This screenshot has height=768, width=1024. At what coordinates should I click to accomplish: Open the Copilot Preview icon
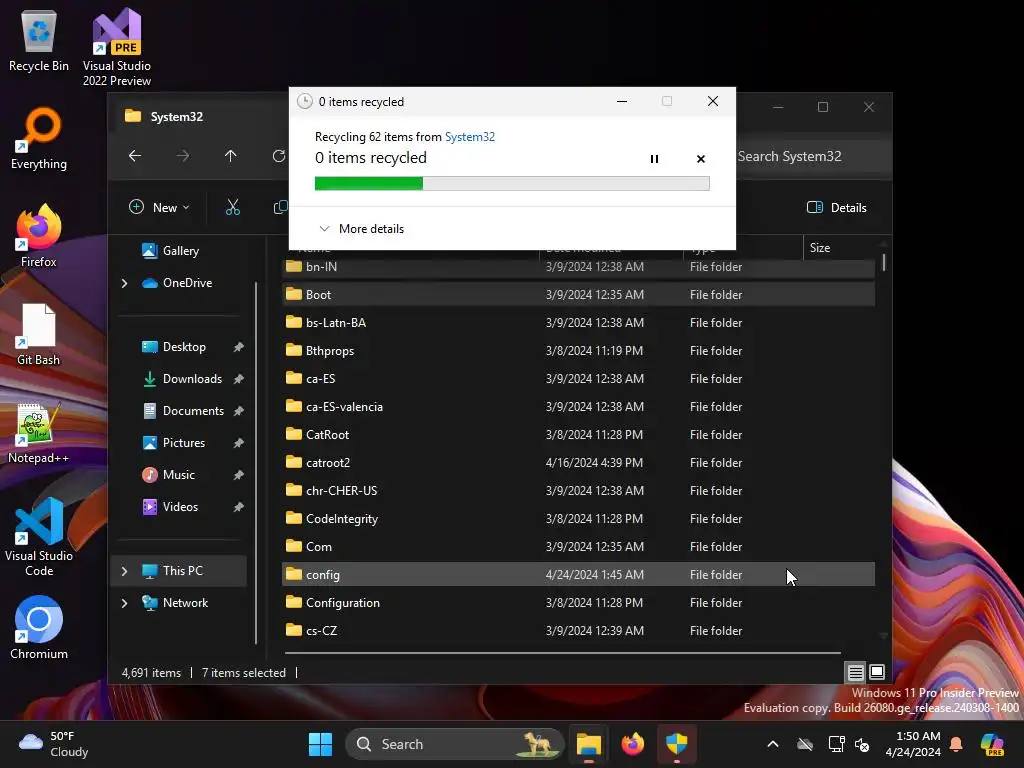coord(993,744)
